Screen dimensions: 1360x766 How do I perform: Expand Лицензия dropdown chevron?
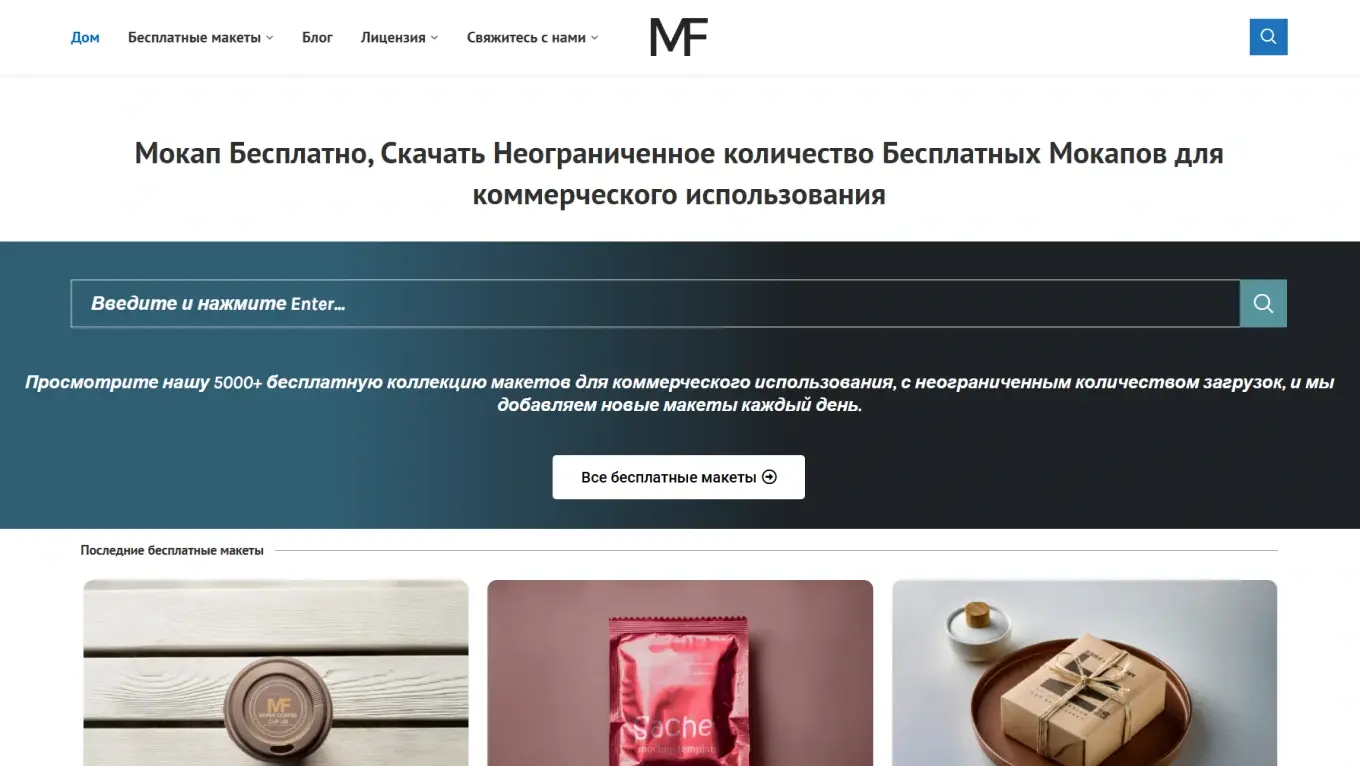[x=434, y=38]
